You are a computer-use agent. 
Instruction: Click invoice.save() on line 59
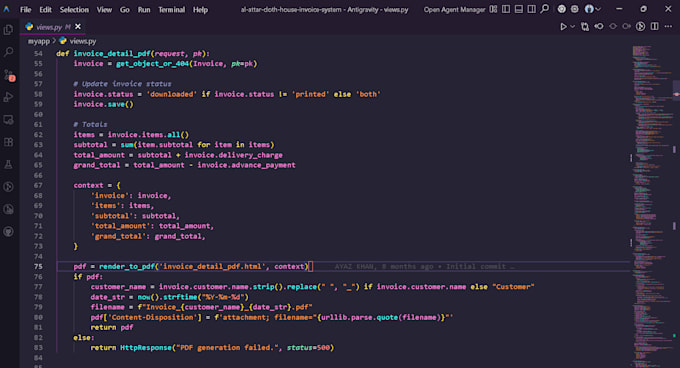point(103,104)
